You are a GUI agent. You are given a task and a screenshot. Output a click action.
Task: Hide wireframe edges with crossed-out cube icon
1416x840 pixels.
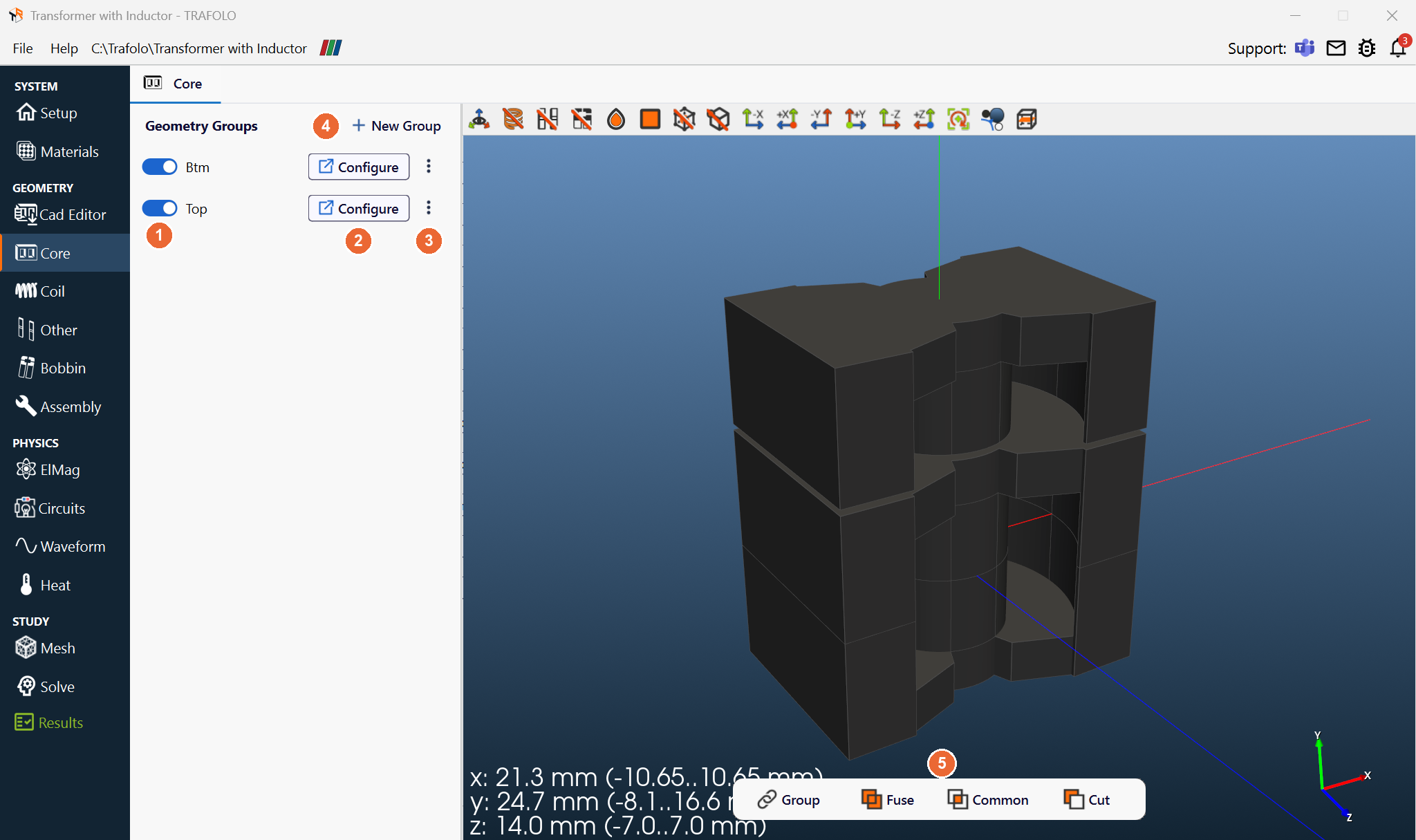pyautogui.click(x=684, y=119)
